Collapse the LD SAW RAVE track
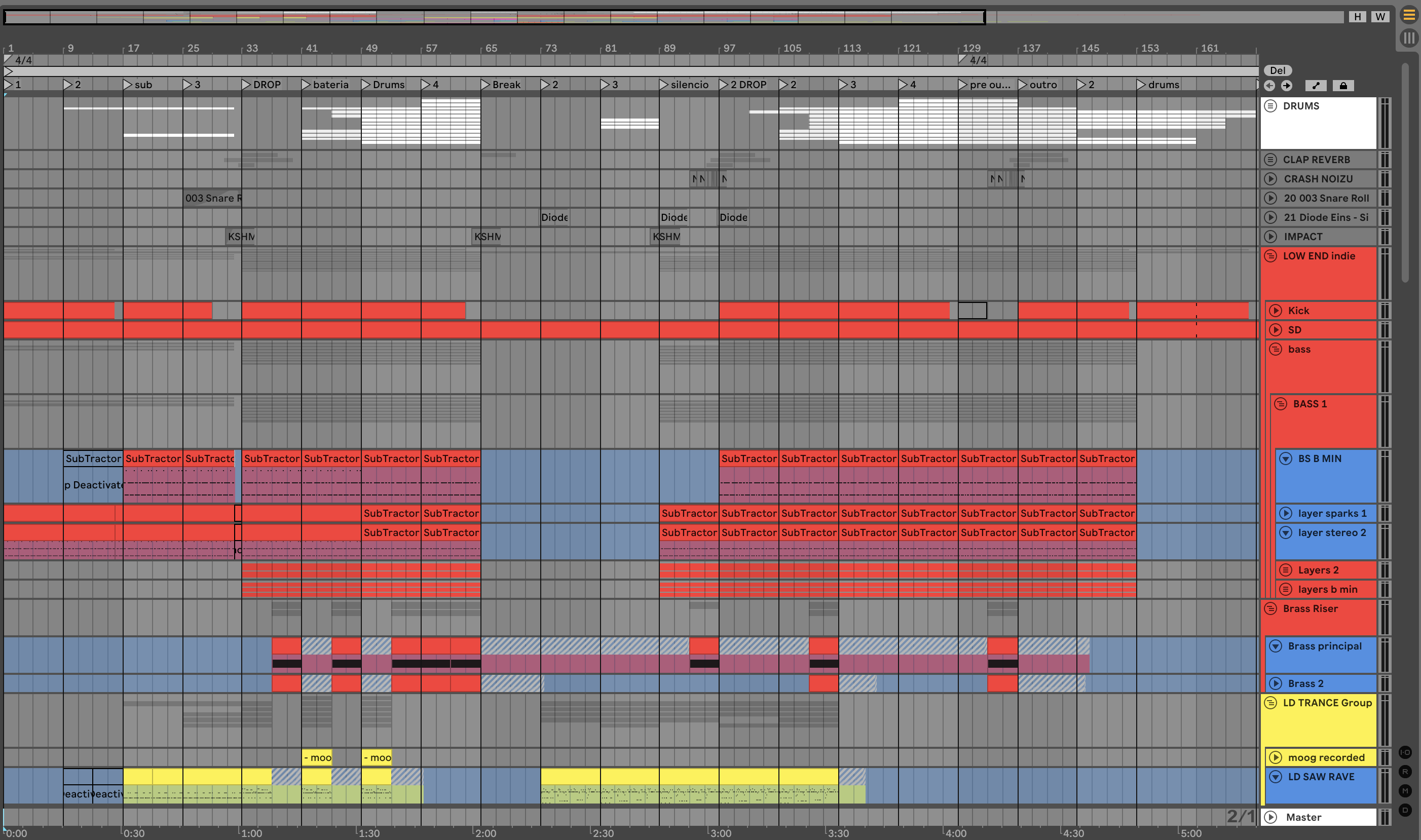Image resolution: width=1421 pixels, height=840 pixels. [1276, 777]
